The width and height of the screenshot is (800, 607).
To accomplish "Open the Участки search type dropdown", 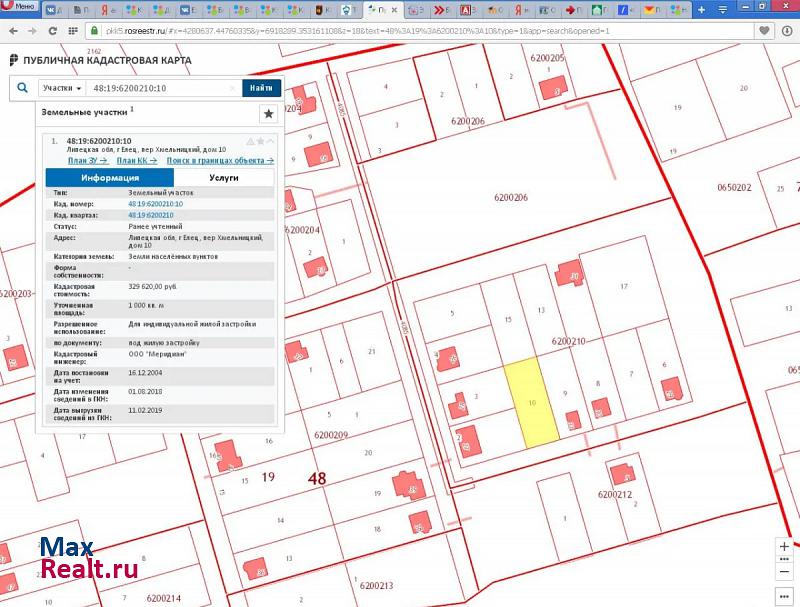I will click(60, 88).
